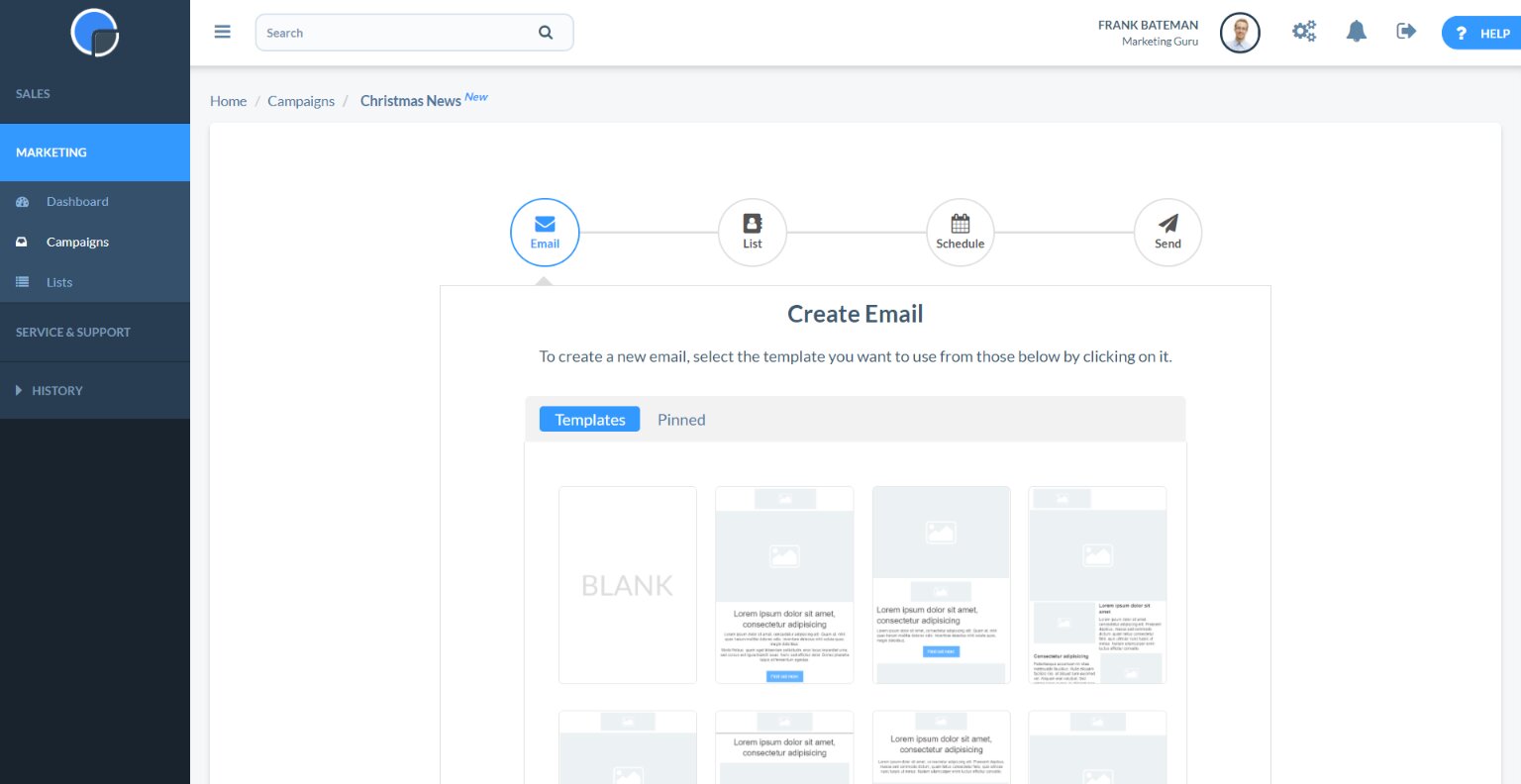Open notifications bell icon
The image size is (1521, 784).
1356,32
